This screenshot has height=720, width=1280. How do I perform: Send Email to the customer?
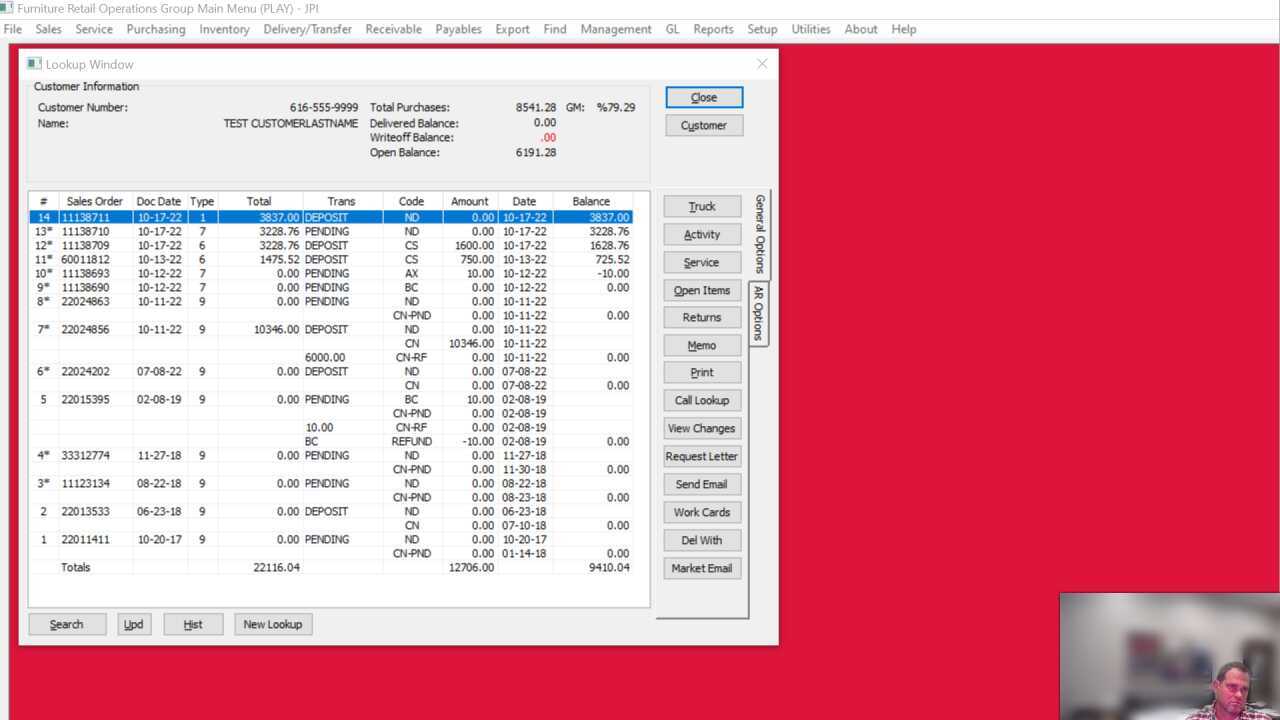701,484
